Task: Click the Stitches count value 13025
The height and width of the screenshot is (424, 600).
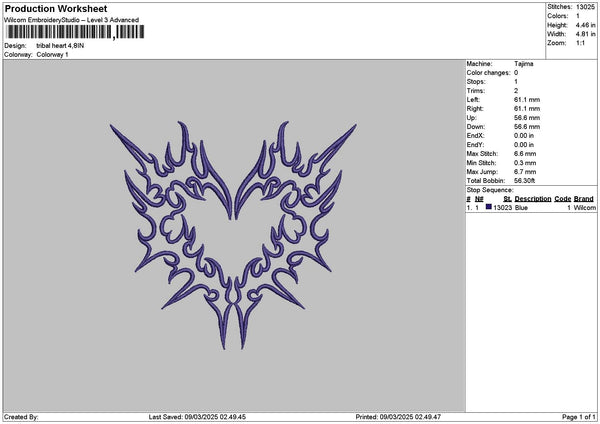Action: [585, 7]
